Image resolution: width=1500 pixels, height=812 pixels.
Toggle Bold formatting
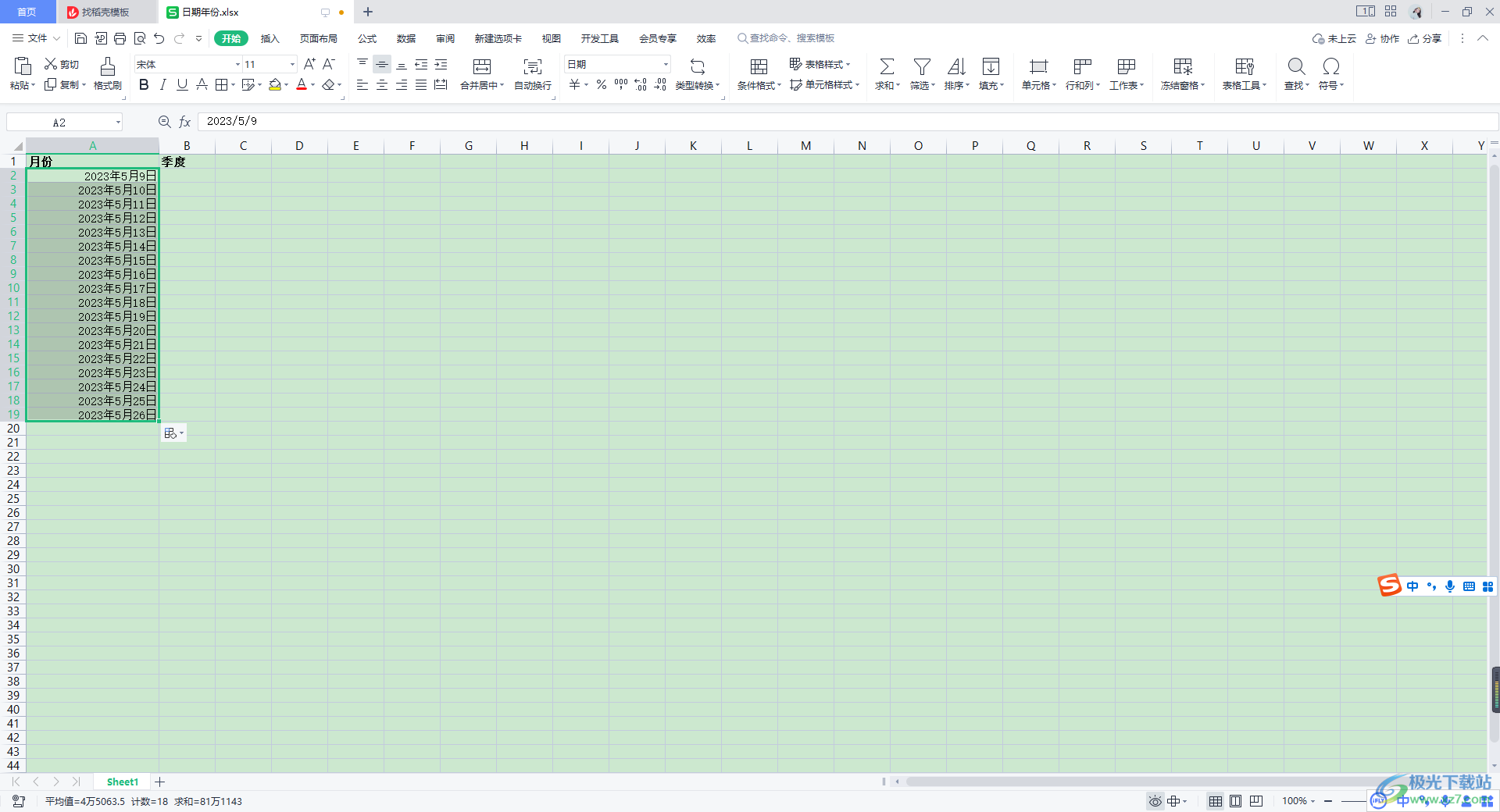click(144, 84)
